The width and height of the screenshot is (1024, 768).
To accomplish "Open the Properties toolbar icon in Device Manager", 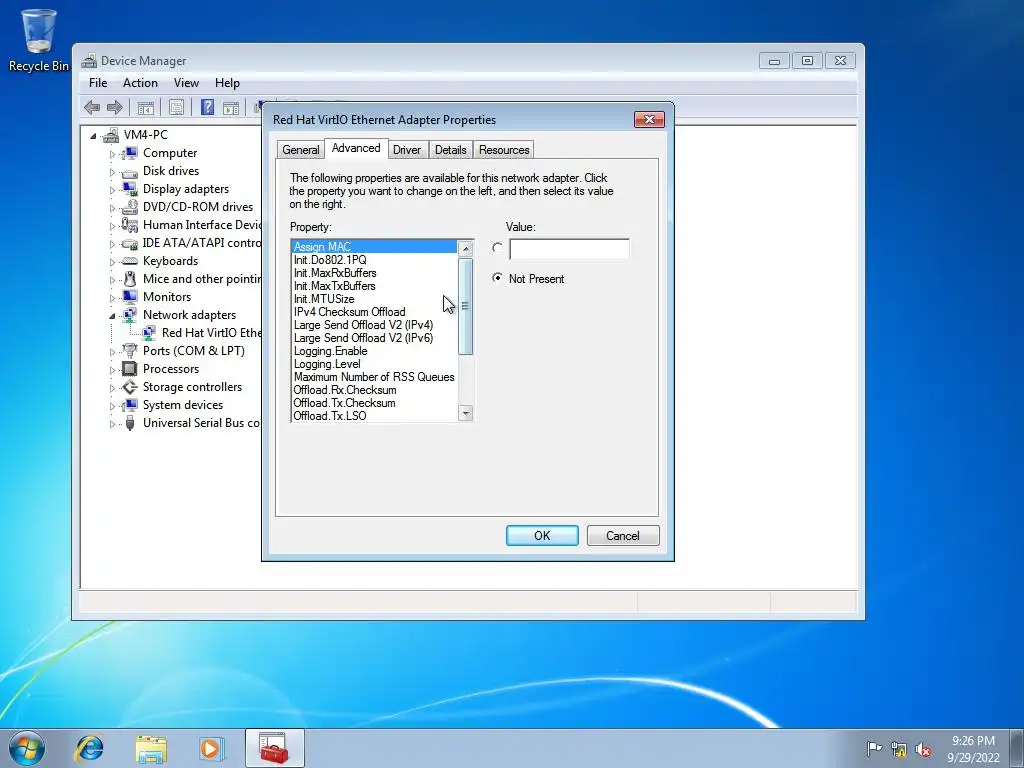I will [176, 107].
